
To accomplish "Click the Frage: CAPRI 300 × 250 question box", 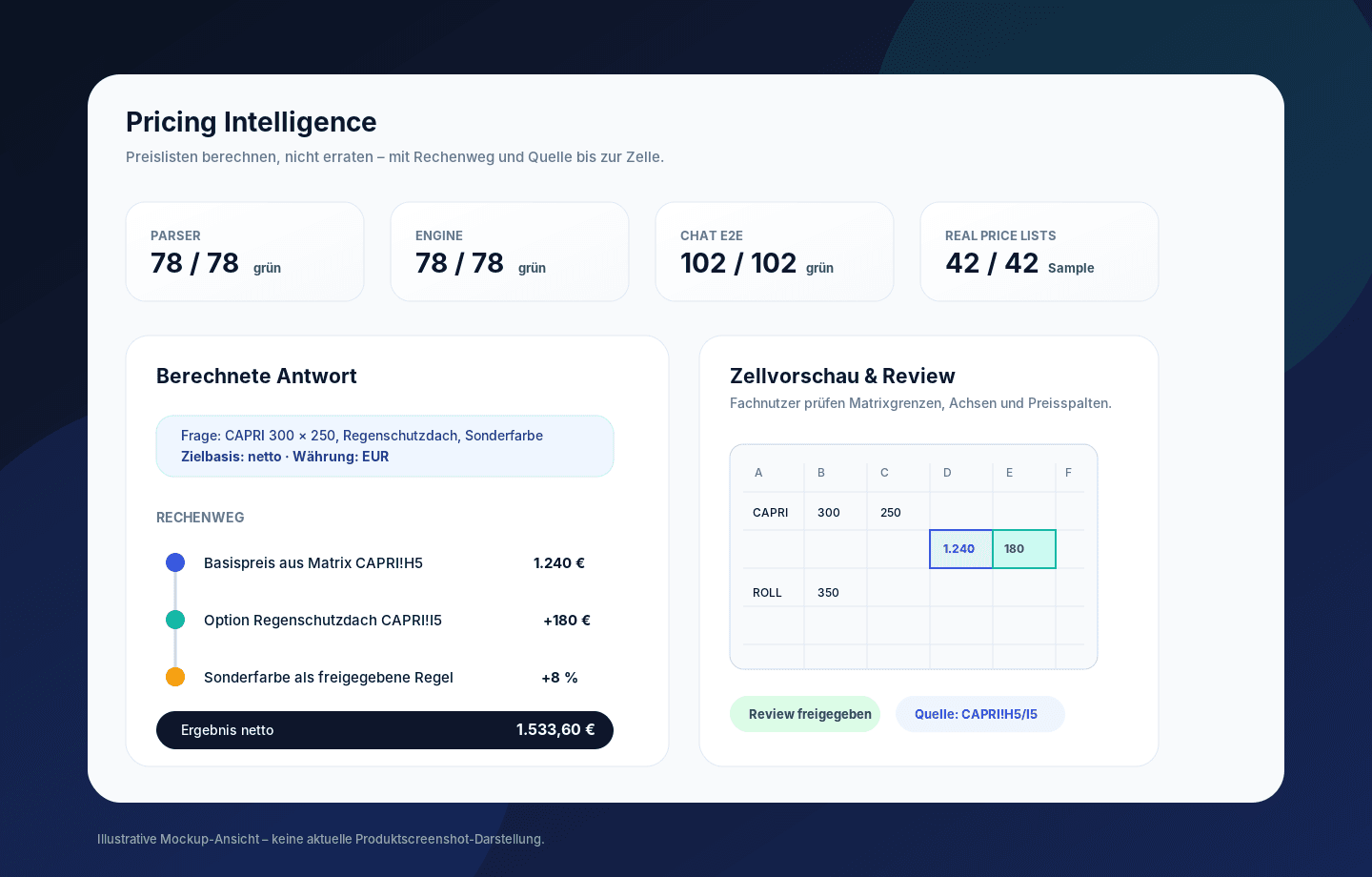I will [x=385, y=446].
